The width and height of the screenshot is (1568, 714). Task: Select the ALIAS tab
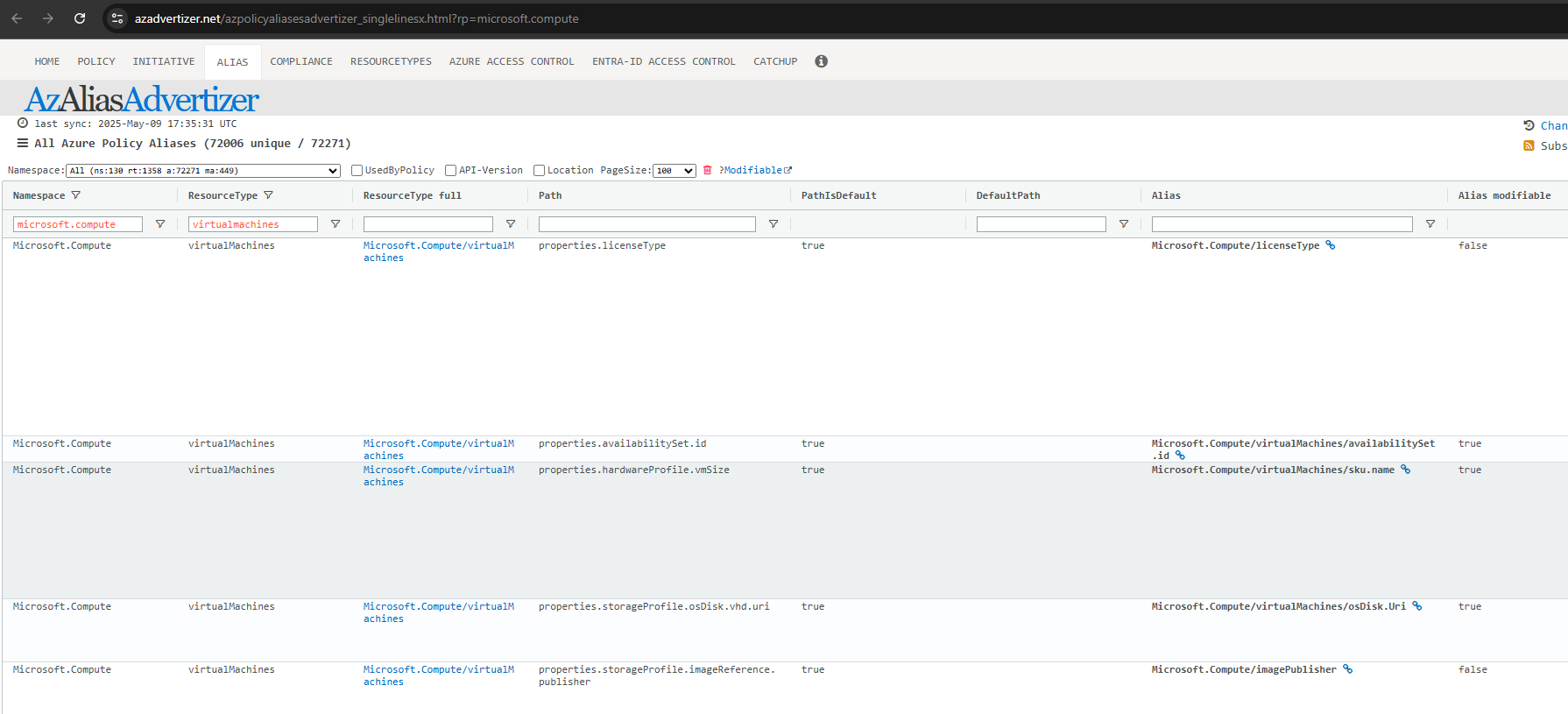[x=232, y=62]
